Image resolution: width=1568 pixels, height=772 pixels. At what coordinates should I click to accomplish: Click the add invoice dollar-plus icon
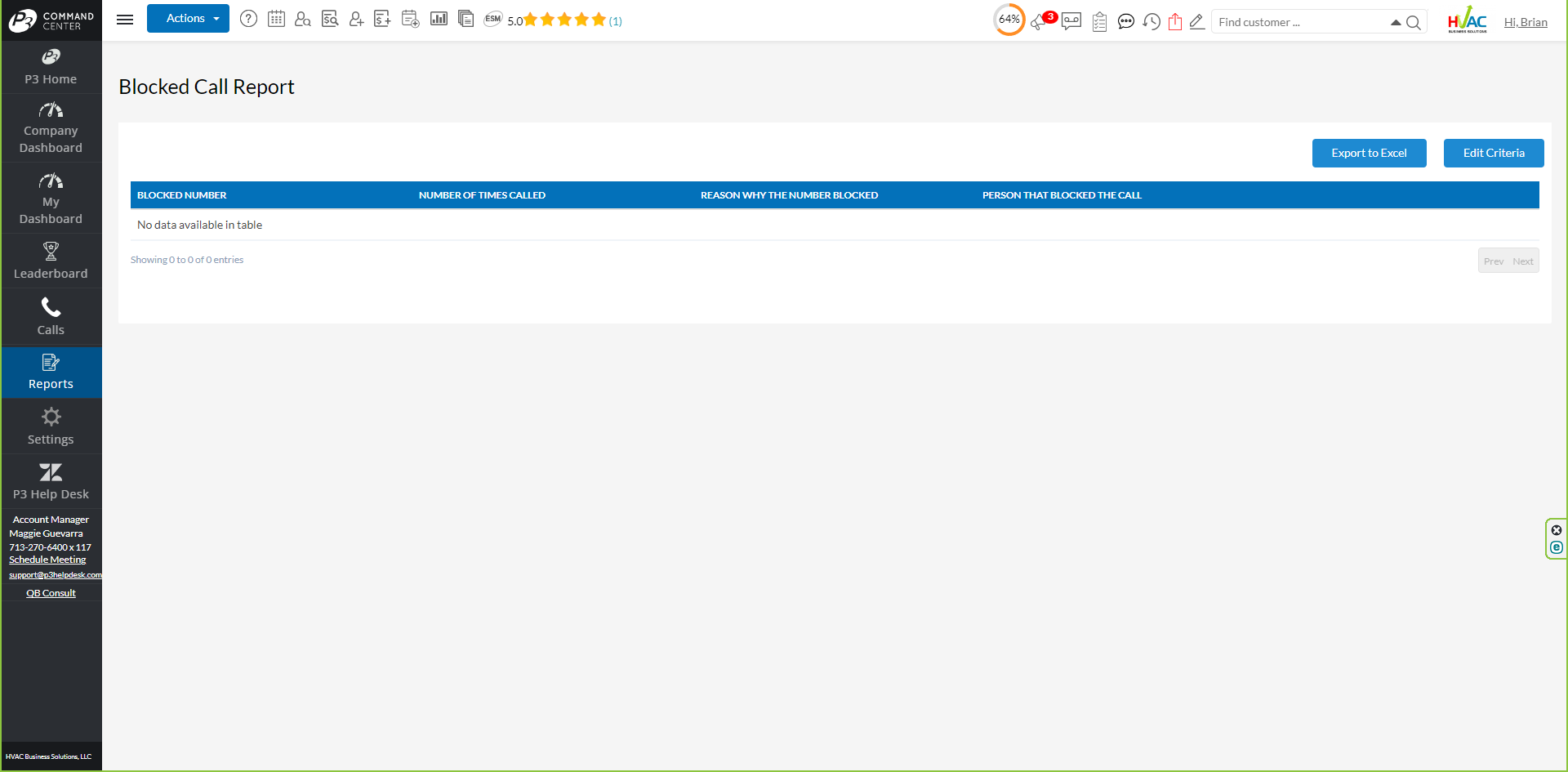click(x=382, y=19)
